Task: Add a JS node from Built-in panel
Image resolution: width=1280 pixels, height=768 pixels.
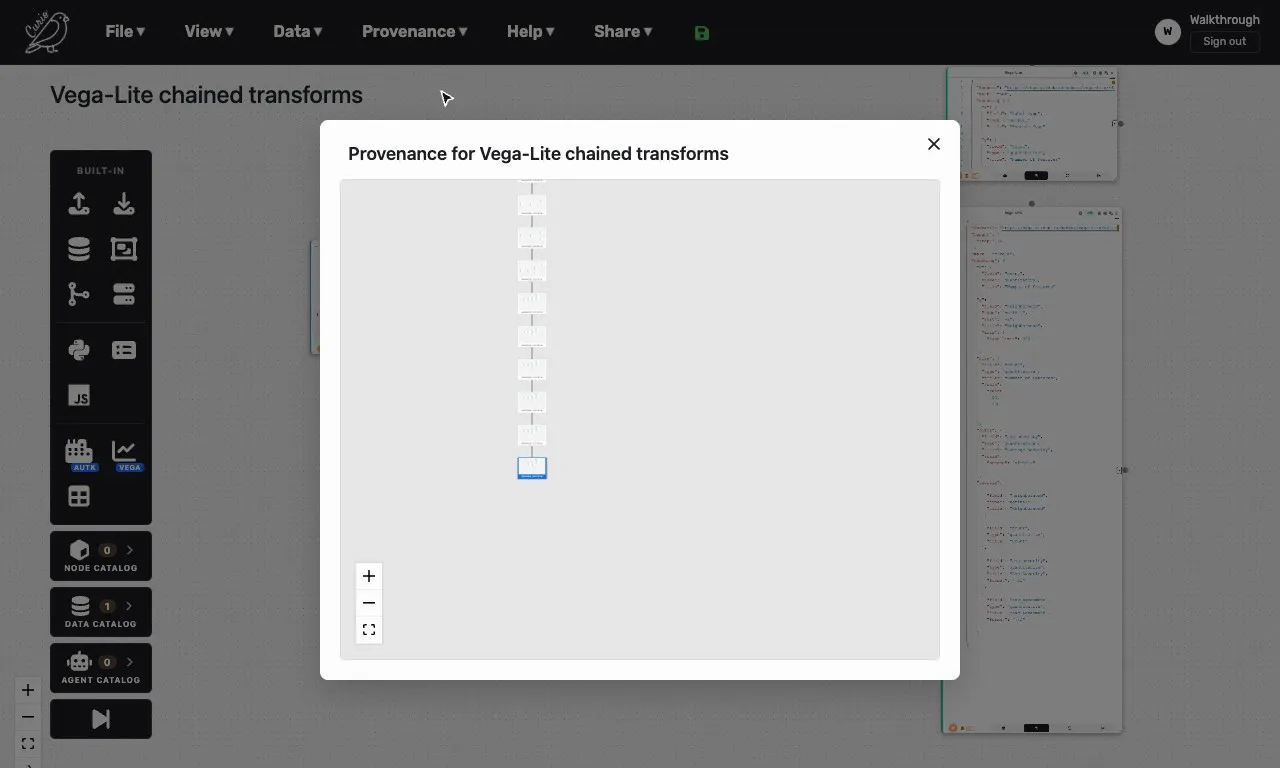Action: (x=79, y=396)
